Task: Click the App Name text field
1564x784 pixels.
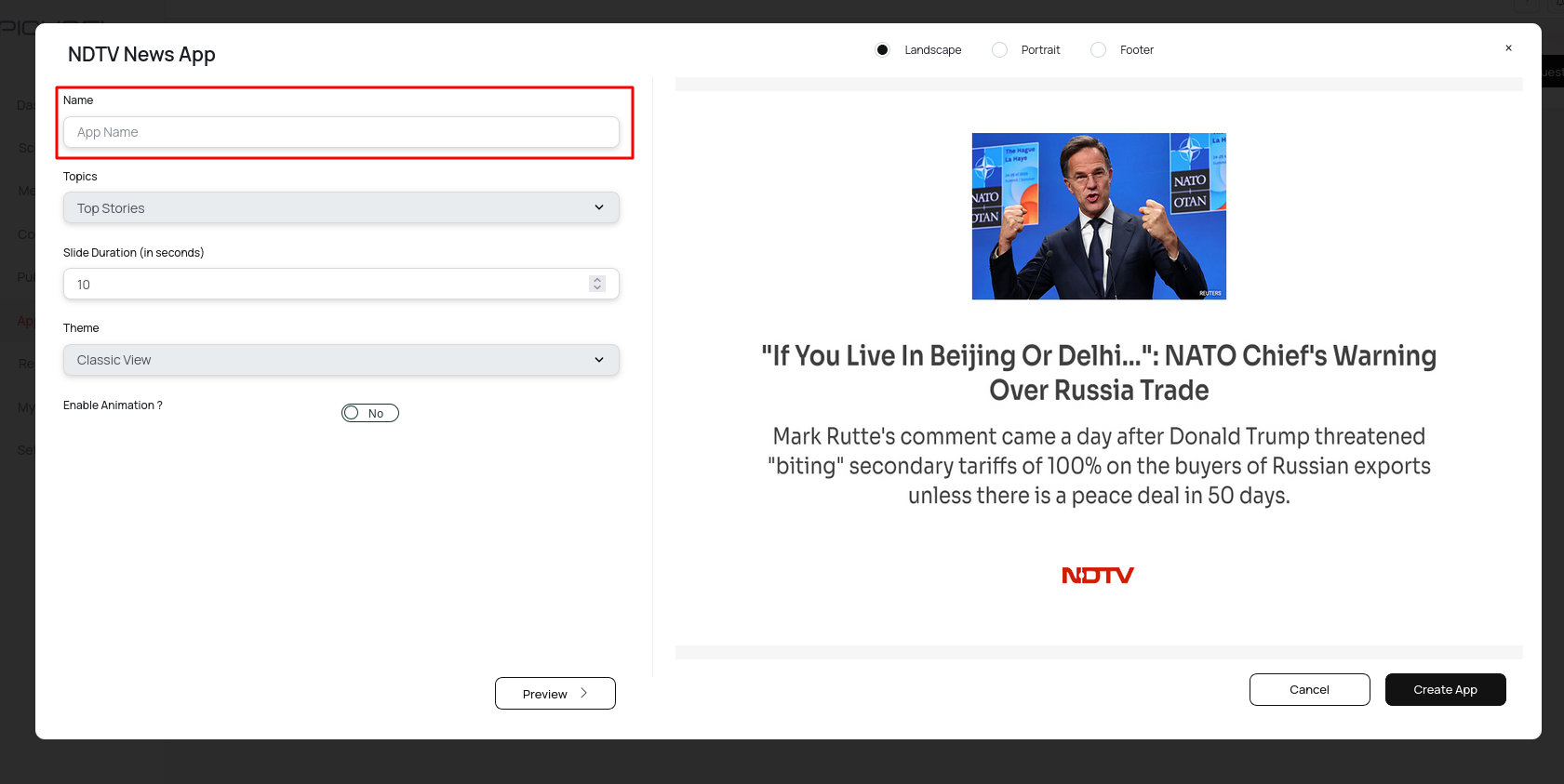Action: [x=341, y=132]
